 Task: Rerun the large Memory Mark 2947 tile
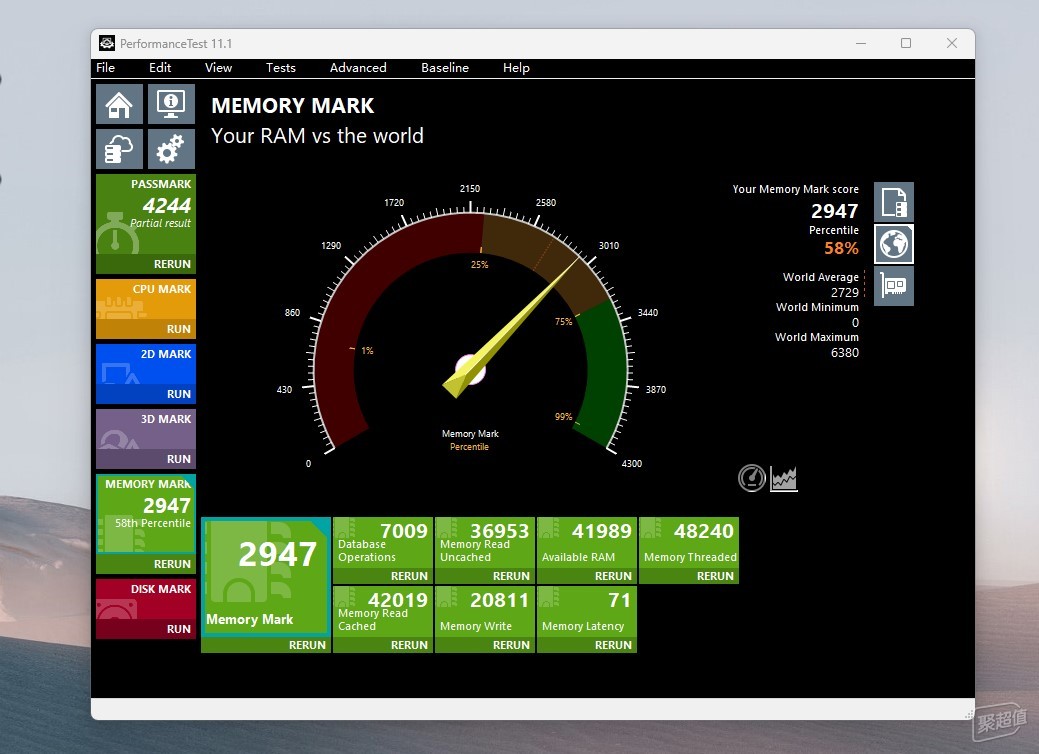(x=266, y=645)
